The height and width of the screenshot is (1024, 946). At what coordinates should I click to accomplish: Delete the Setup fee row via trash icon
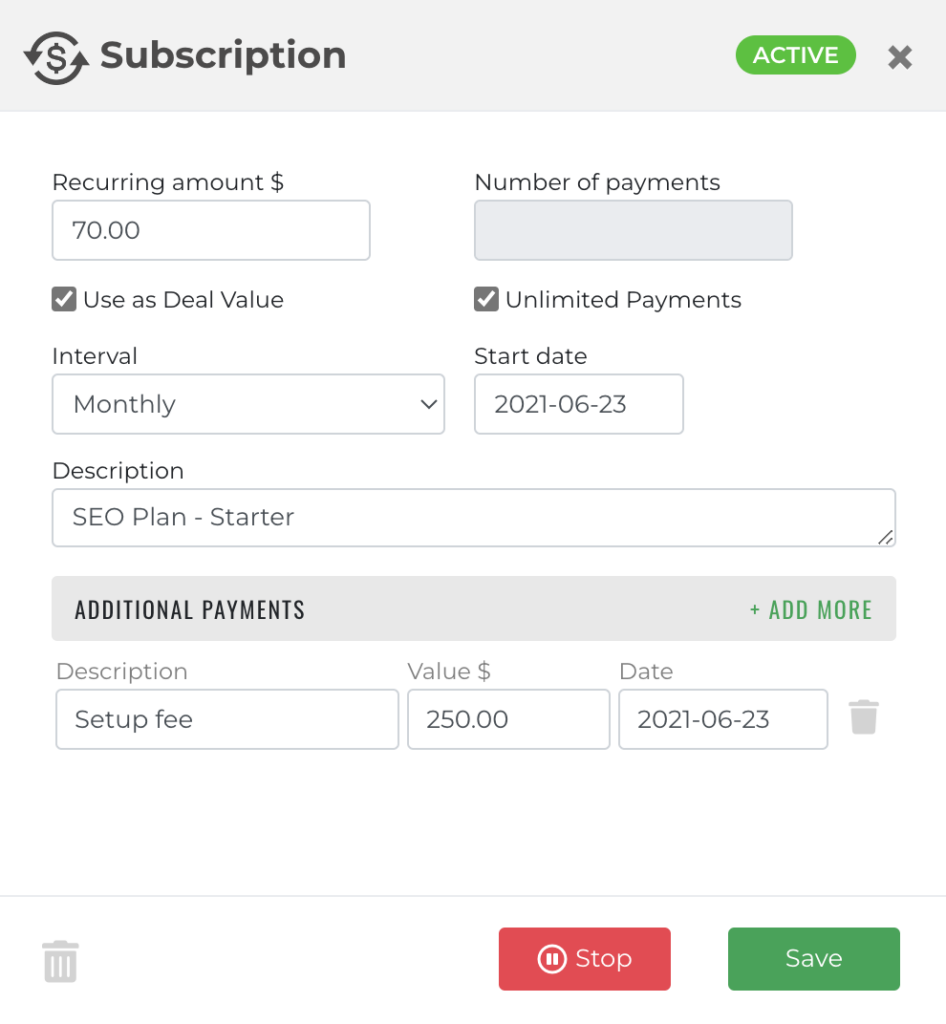click(864, 716)
